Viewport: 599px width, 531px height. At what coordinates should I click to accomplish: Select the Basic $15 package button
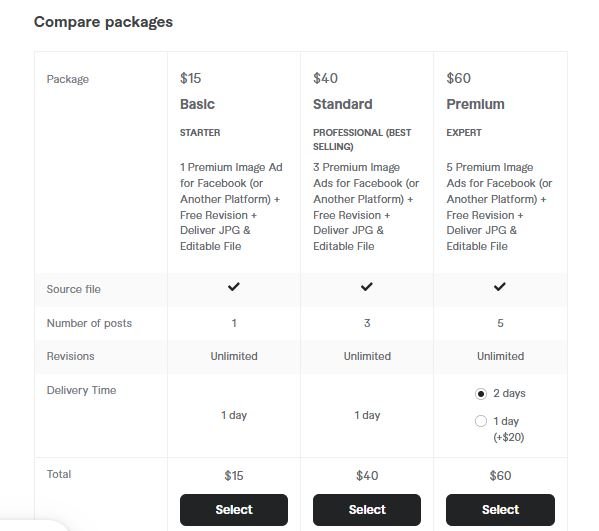point(234,510)
